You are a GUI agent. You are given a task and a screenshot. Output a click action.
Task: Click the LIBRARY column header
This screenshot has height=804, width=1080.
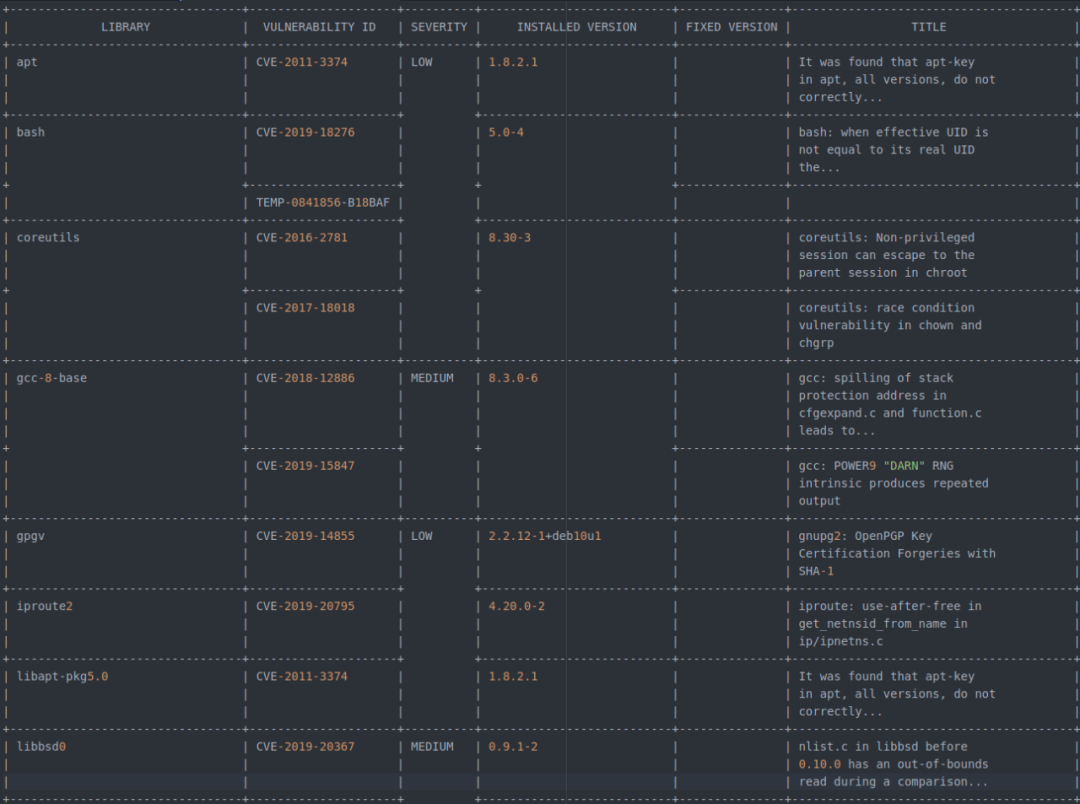coord(125,27)
